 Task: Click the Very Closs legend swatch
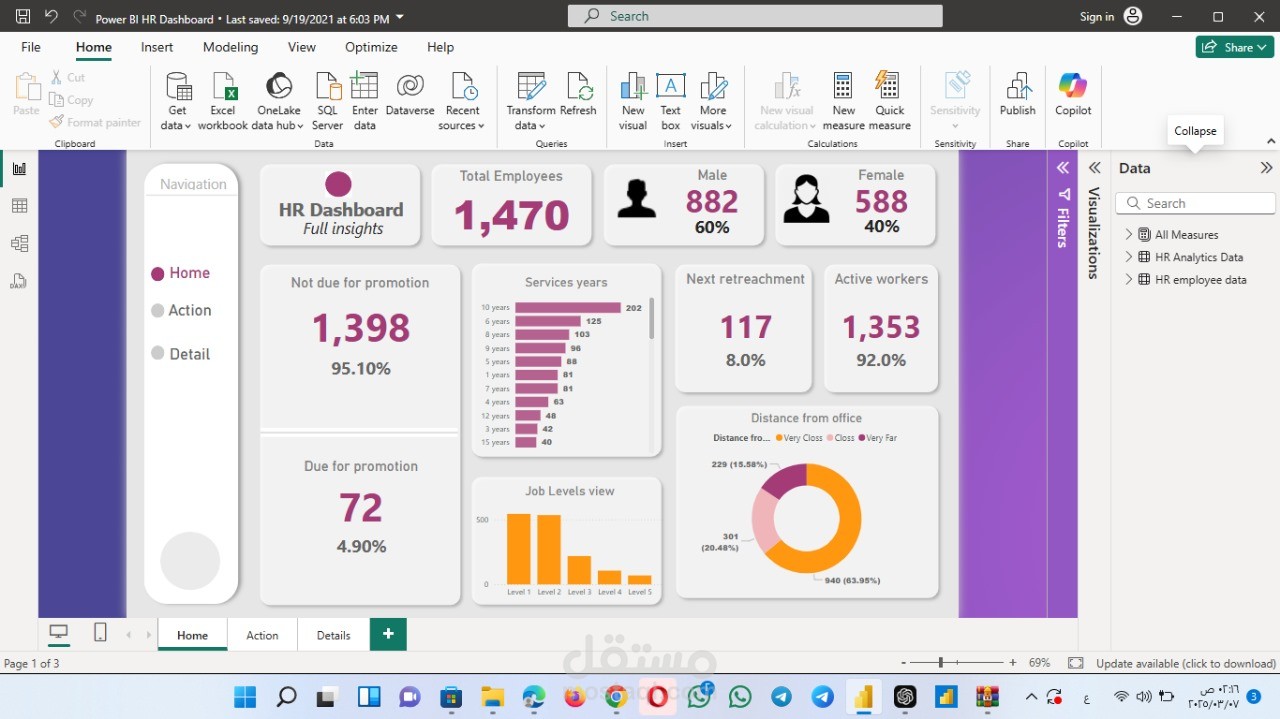coord(779,438)
